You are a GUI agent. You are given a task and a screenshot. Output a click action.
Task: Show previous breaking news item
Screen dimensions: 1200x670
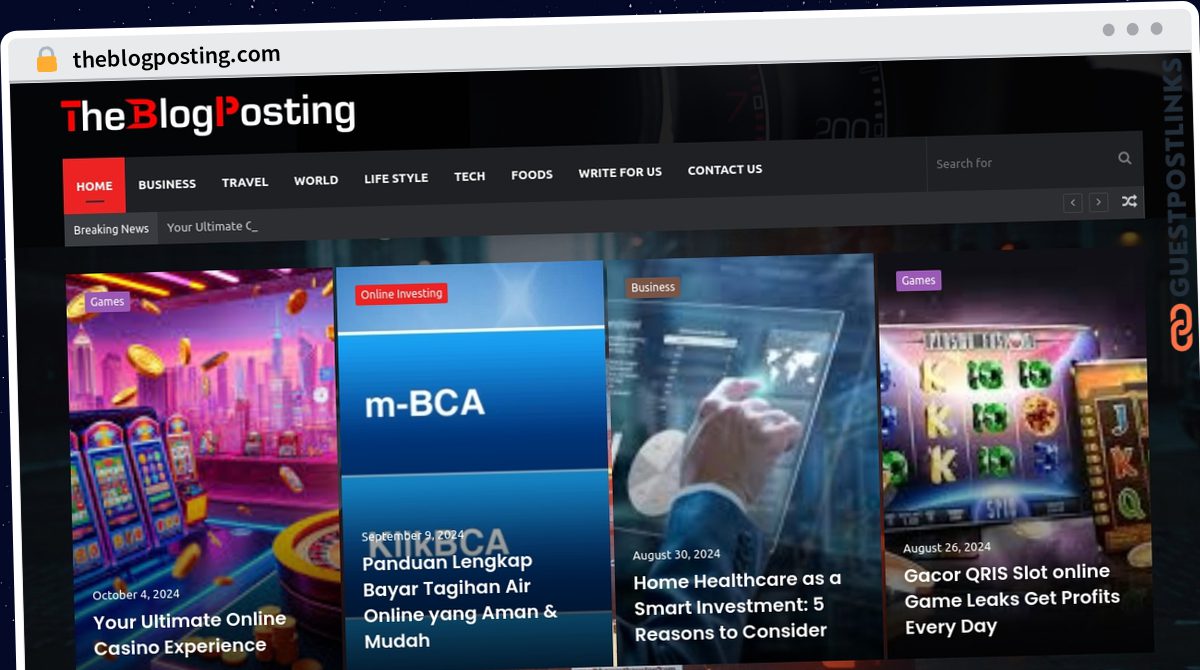click(1073, 203)
